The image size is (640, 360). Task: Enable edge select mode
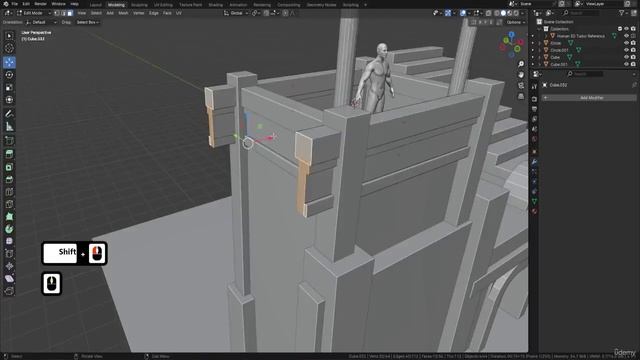tap(63, 13)
